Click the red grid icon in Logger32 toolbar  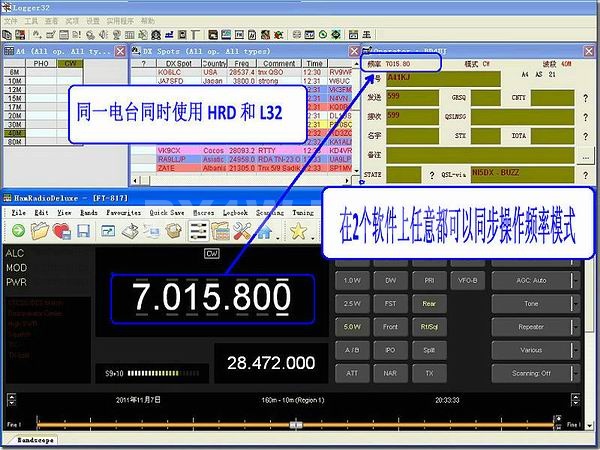[x=20, y=35]
